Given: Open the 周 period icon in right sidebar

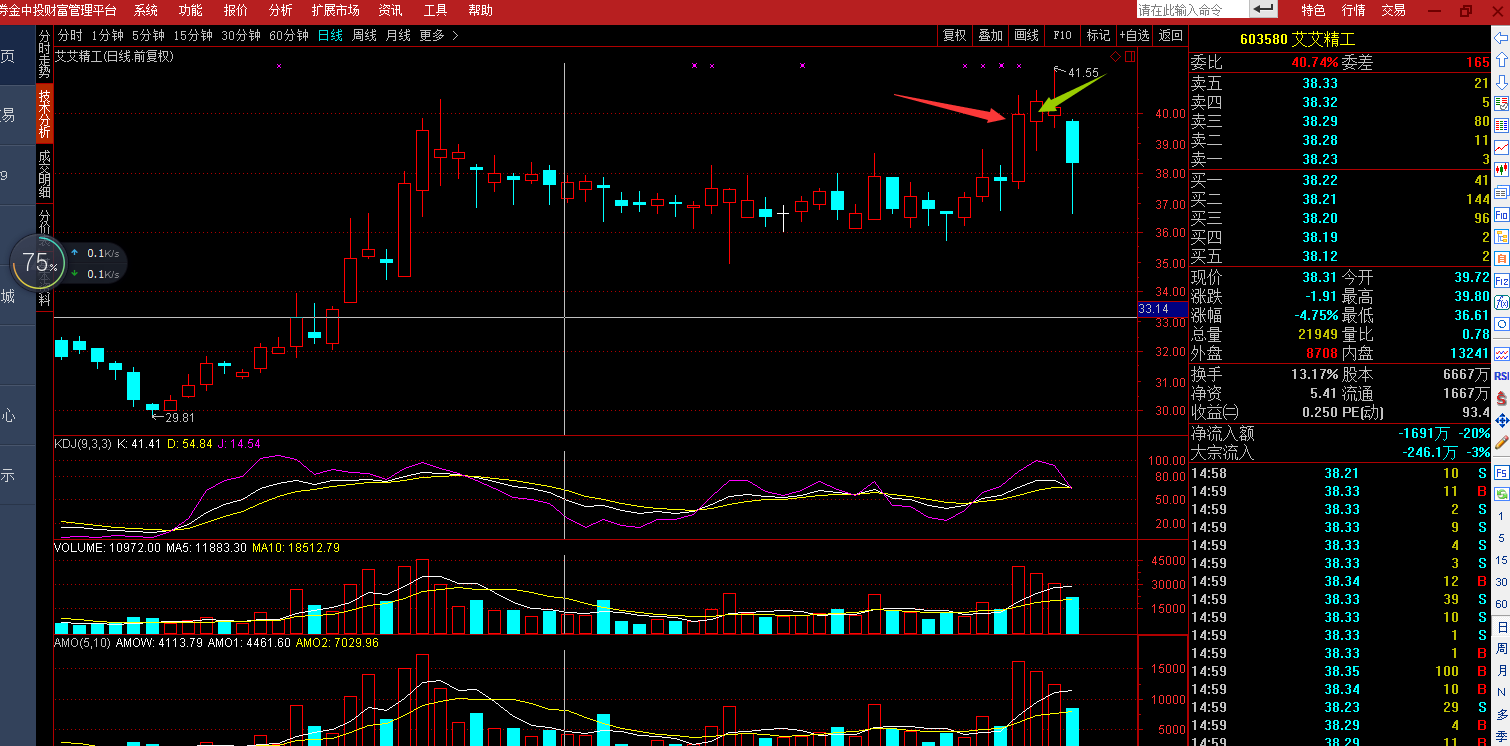Looking at the screenshot, I should [1501, 649].
